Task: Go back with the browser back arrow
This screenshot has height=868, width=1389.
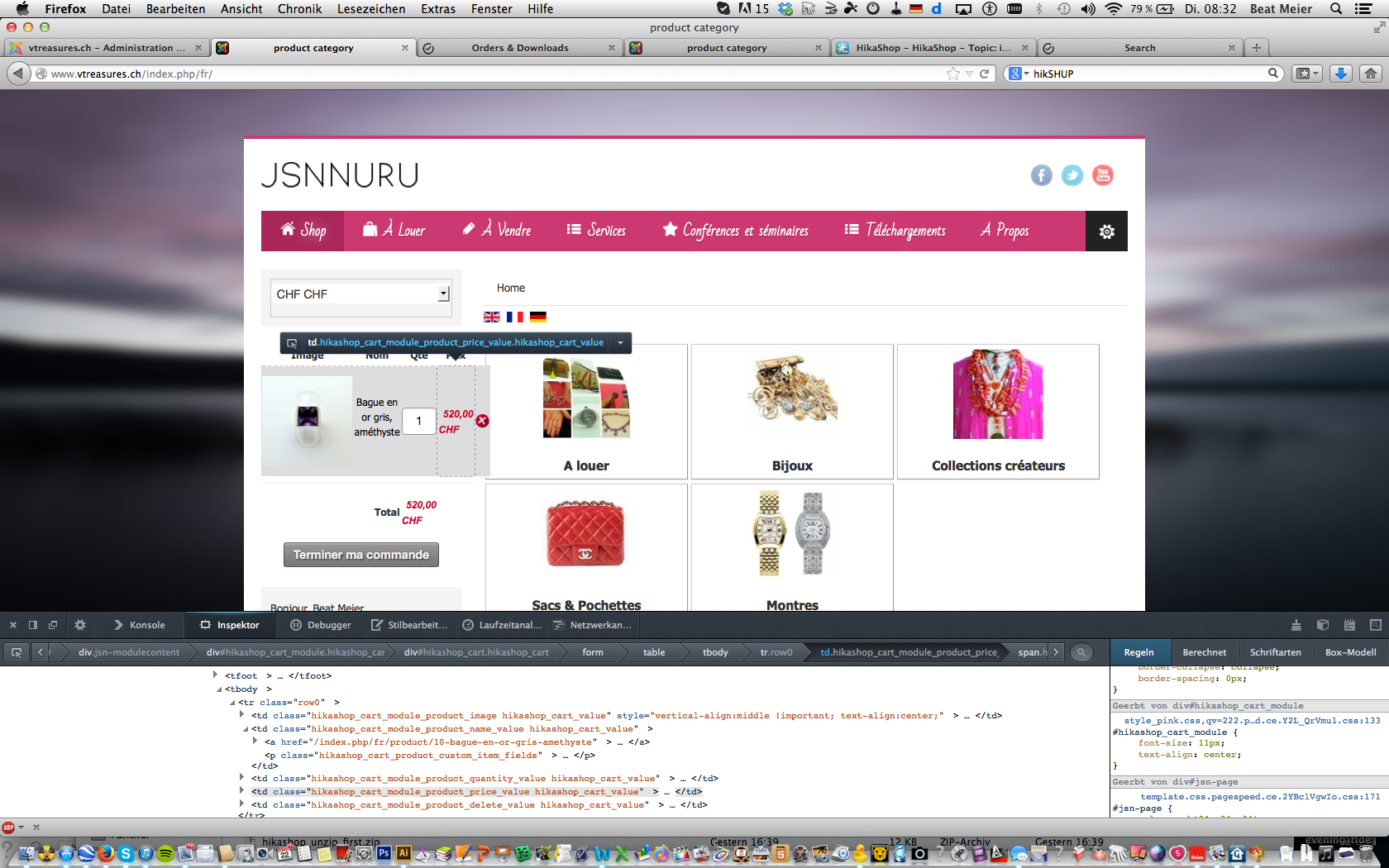Action: [18, 74]
